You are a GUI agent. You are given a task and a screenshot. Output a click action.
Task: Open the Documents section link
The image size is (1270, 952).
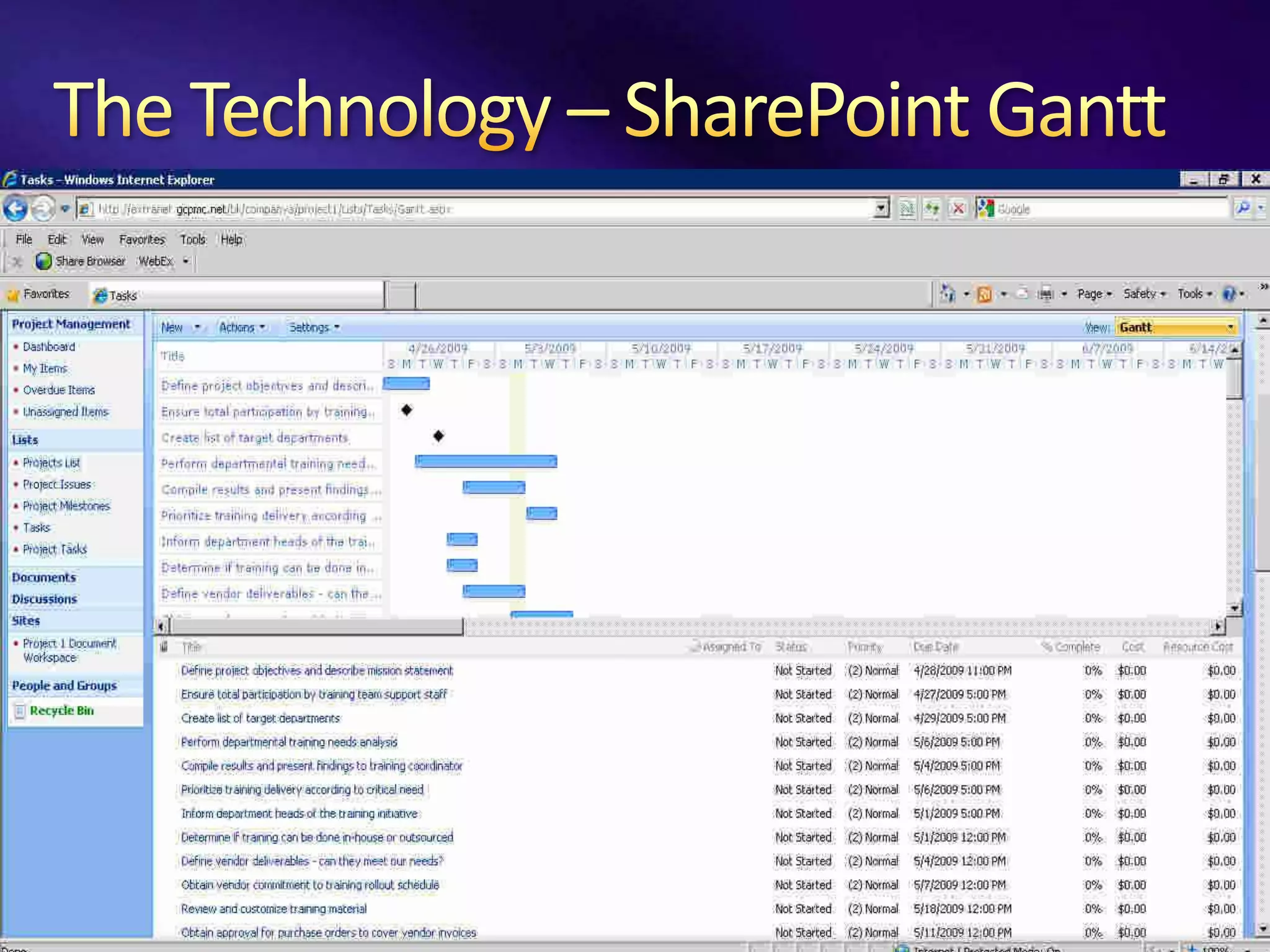[x=44, y=578]
